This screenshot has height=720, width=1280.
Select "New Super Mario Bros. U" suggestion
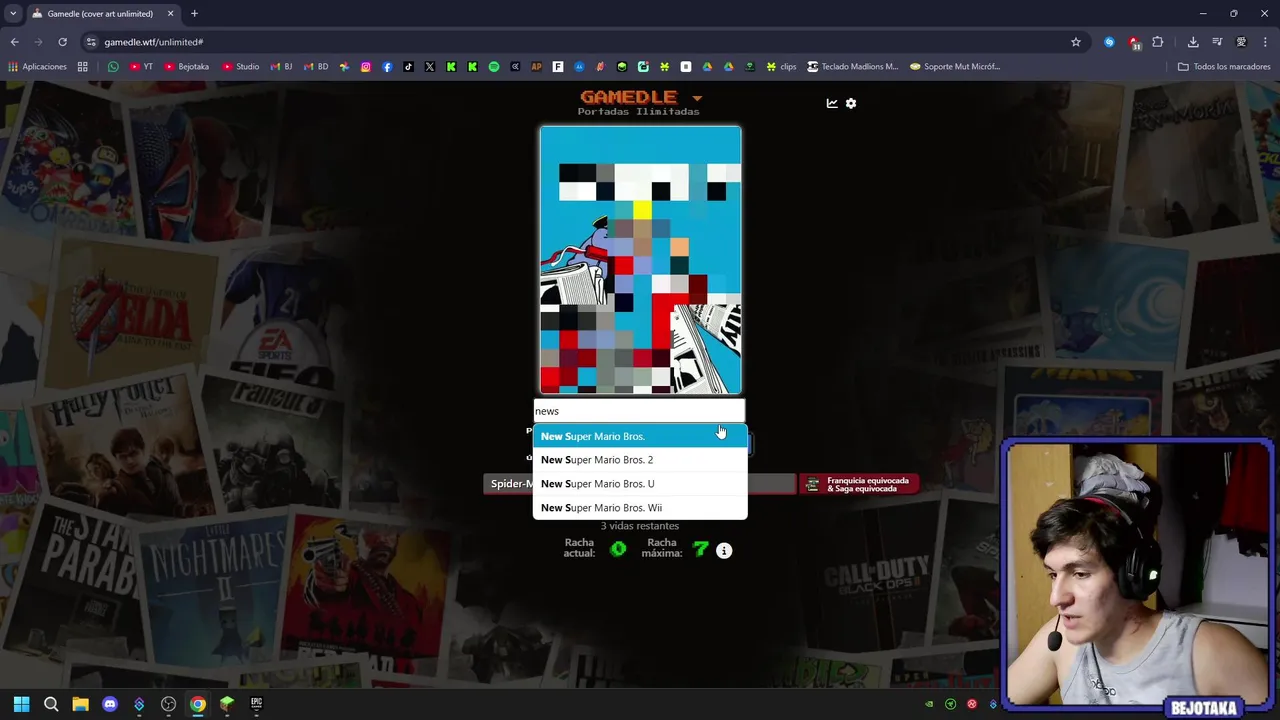tap(640, 484)
